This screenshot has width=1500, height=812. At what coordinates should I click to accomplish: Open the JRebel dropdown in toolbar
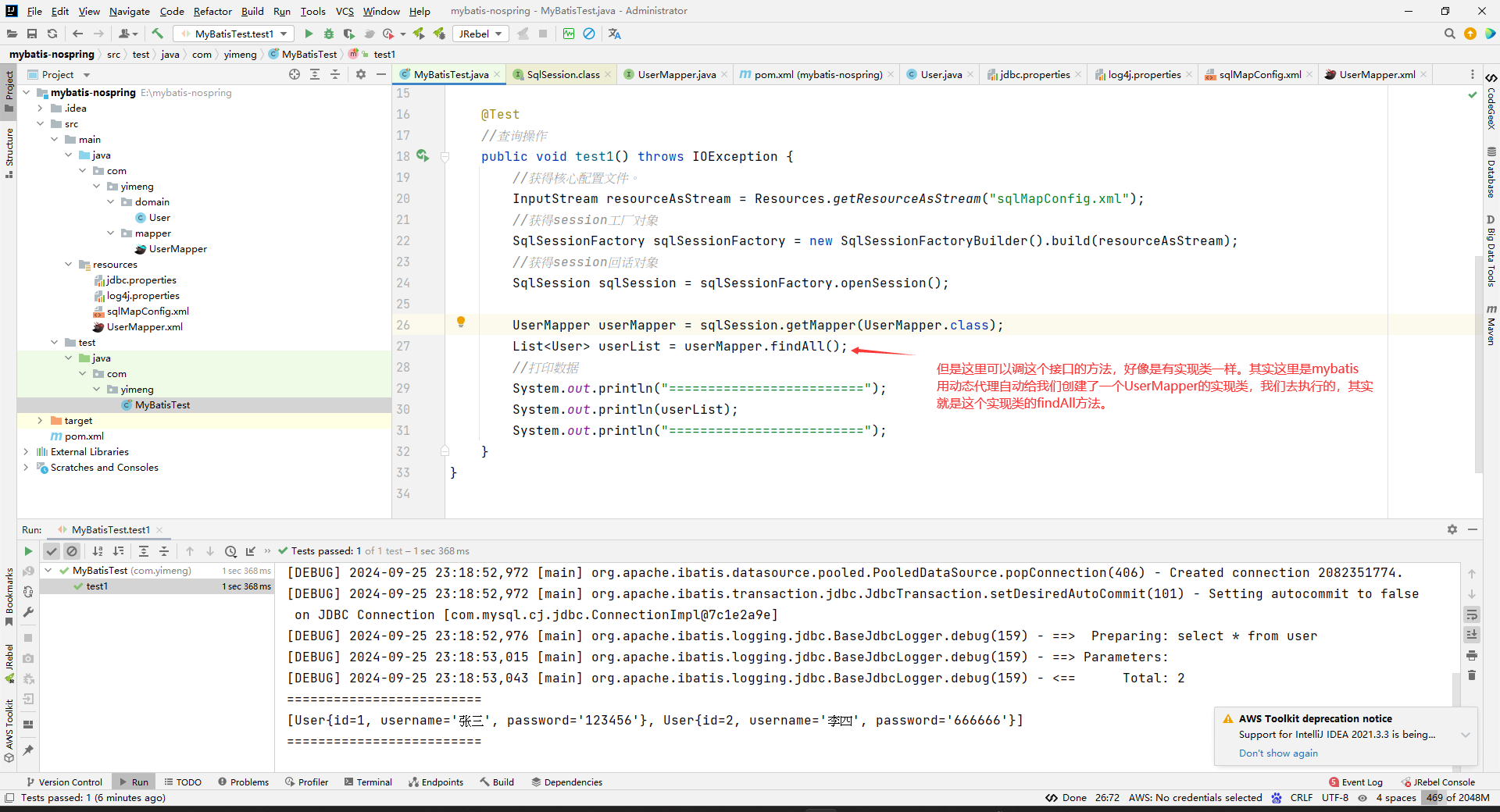pos(480,34)
